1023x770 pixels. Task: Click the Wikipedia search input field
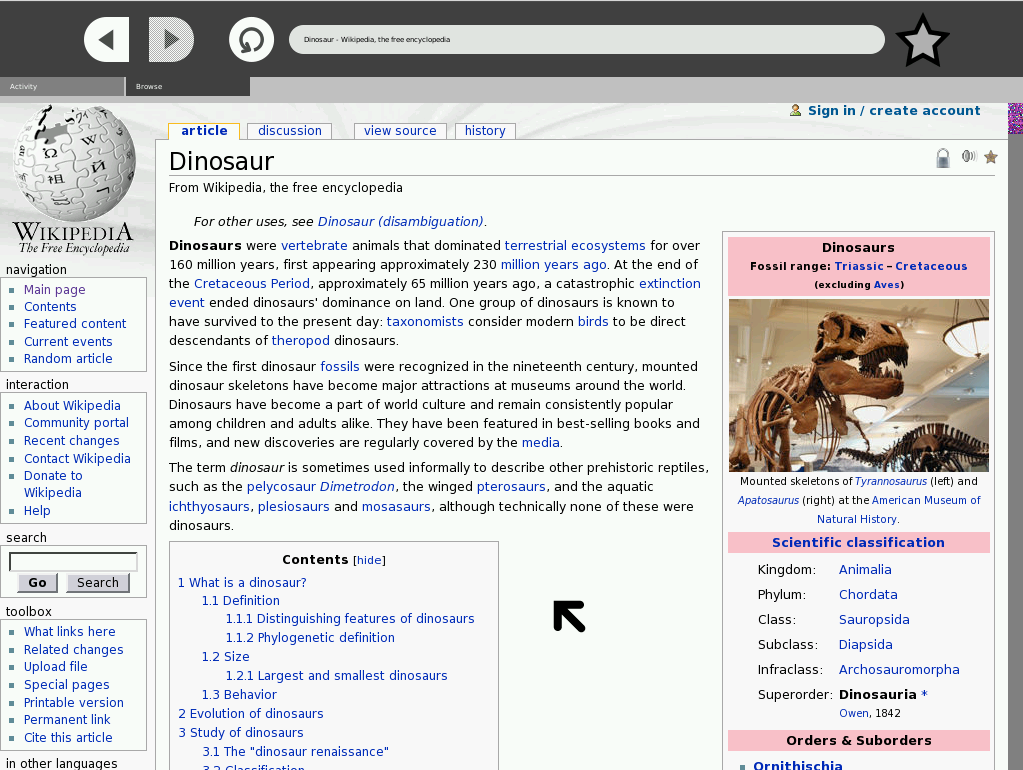point(73,562)
